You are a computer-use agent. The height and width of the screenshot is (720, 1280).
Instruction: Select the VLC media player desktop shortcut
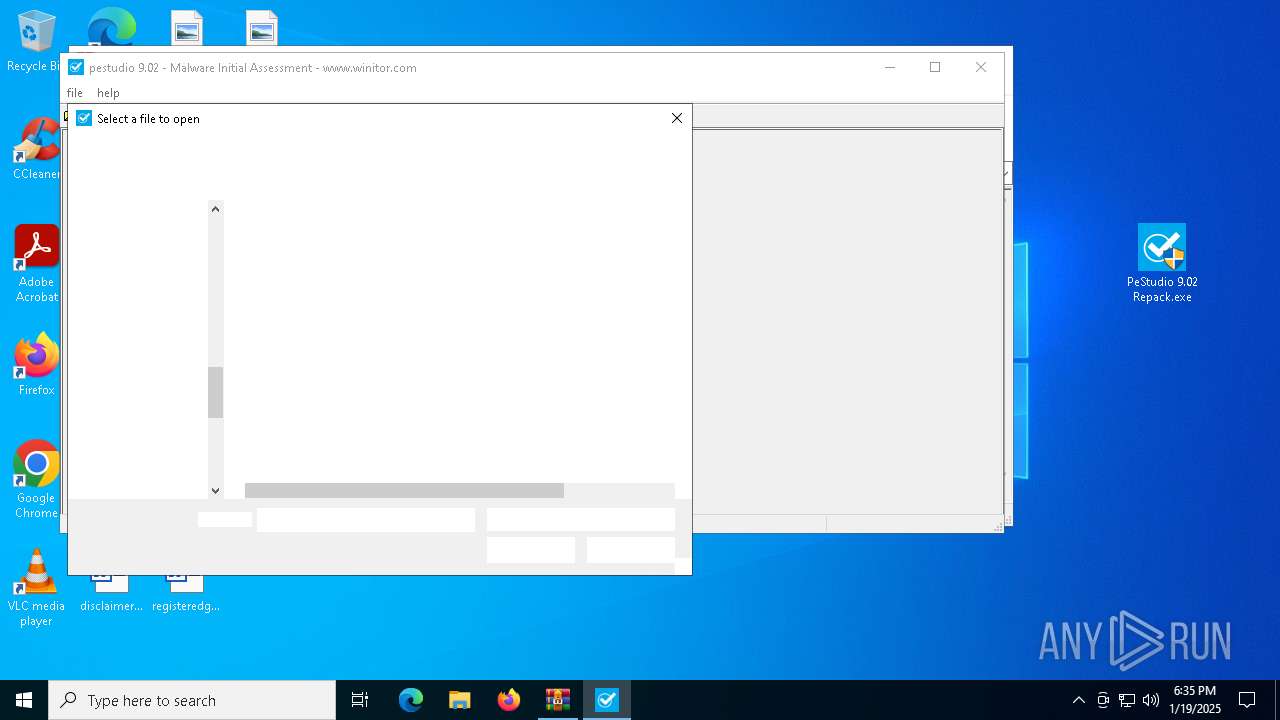point(36,588)
